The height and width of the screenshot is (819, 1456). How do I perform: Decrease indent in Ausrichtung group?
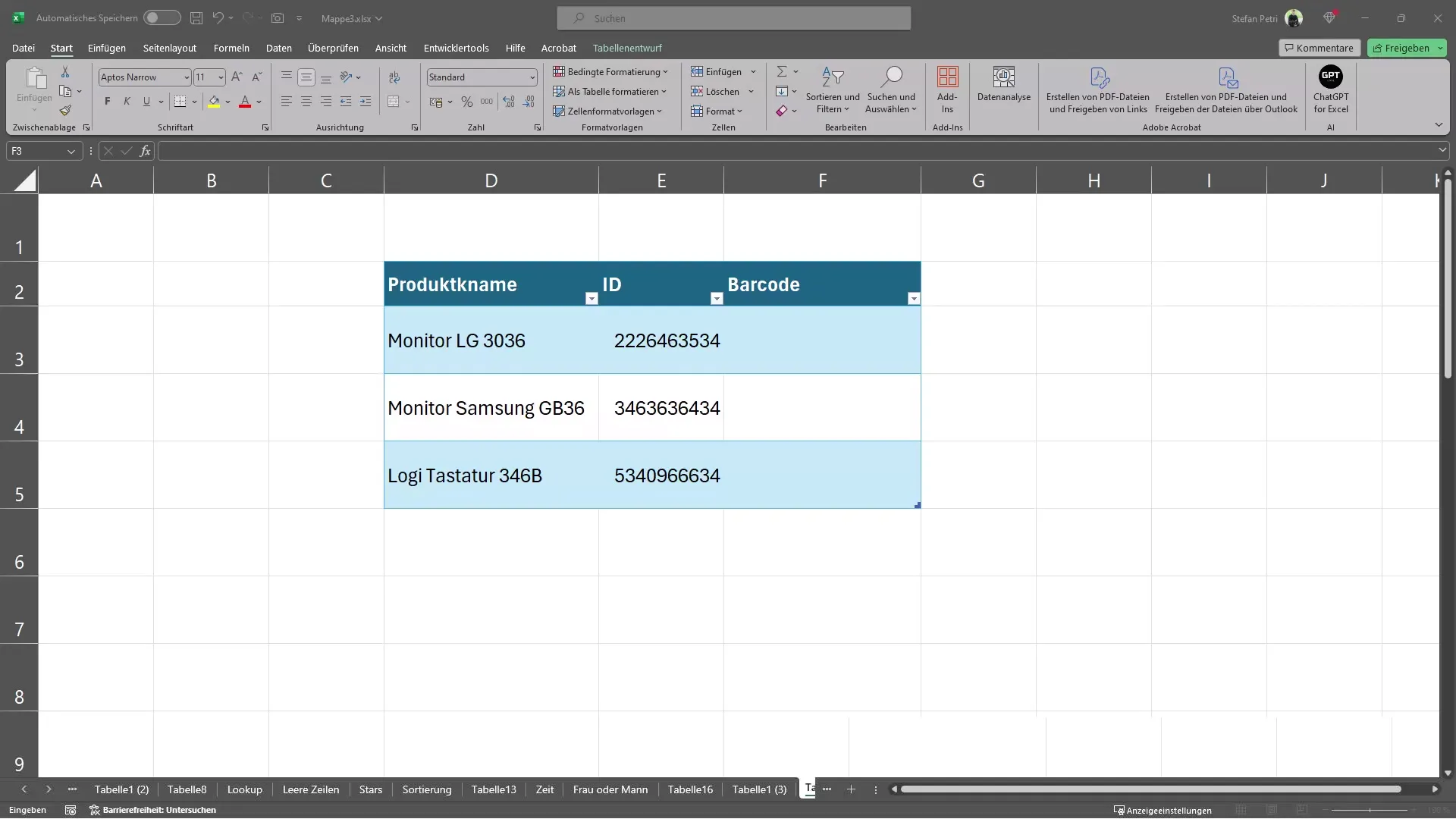click(346, 102)
